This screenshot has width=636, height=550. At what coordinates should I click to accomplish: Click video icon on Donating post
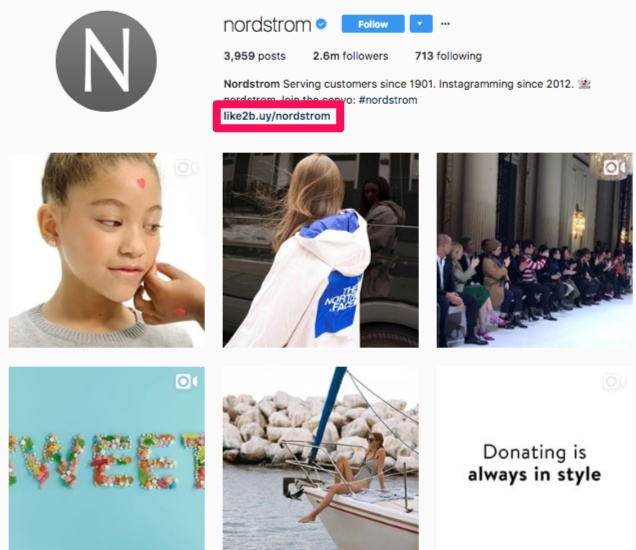coord(615,382)
